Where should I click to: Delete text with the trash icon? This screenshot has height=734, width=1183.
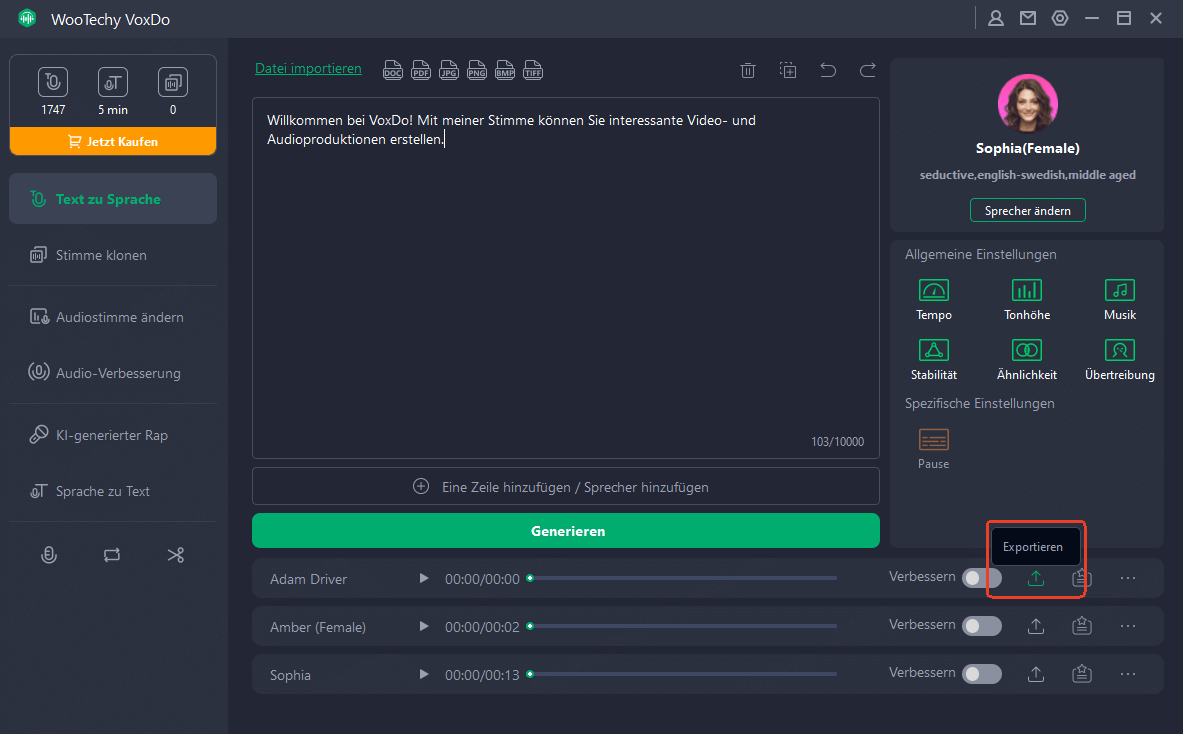pyautogui.click(x=747, y=70)
